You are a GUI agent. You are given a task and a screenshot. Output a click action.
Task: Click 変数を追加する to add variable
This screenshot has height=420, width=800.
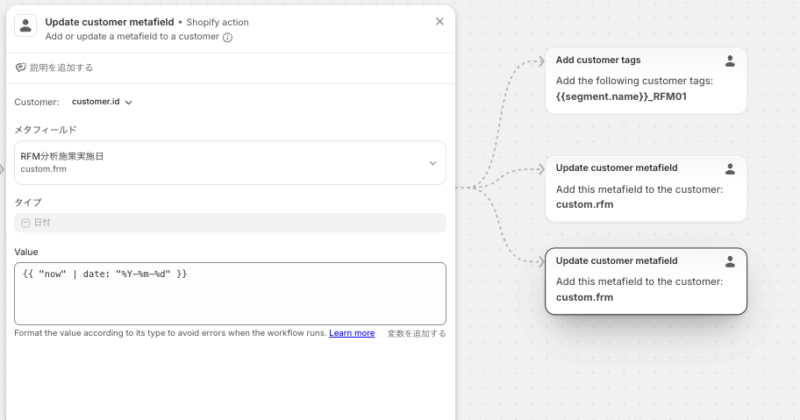416,333
